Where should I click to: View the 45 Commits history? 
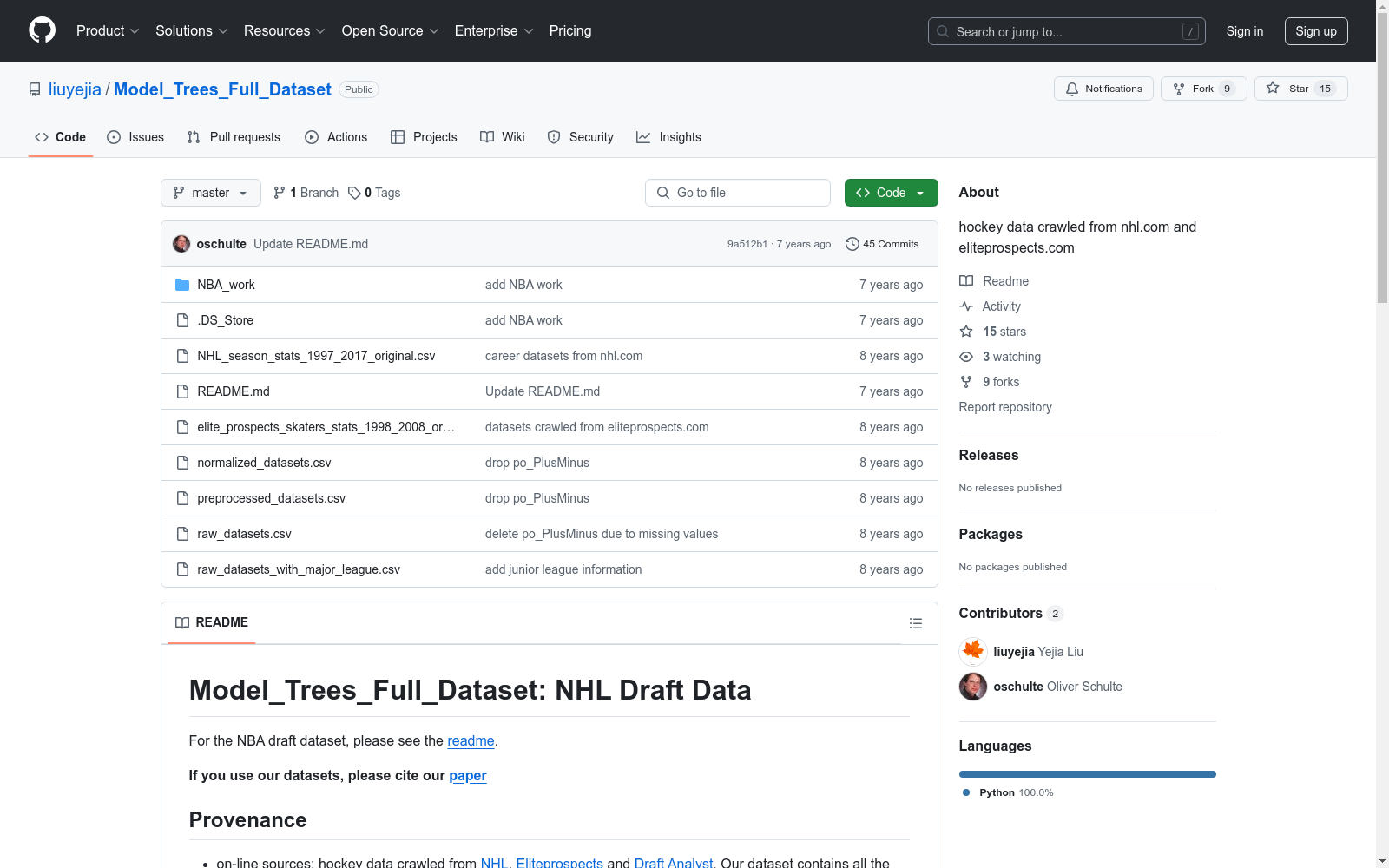point(882,244)
